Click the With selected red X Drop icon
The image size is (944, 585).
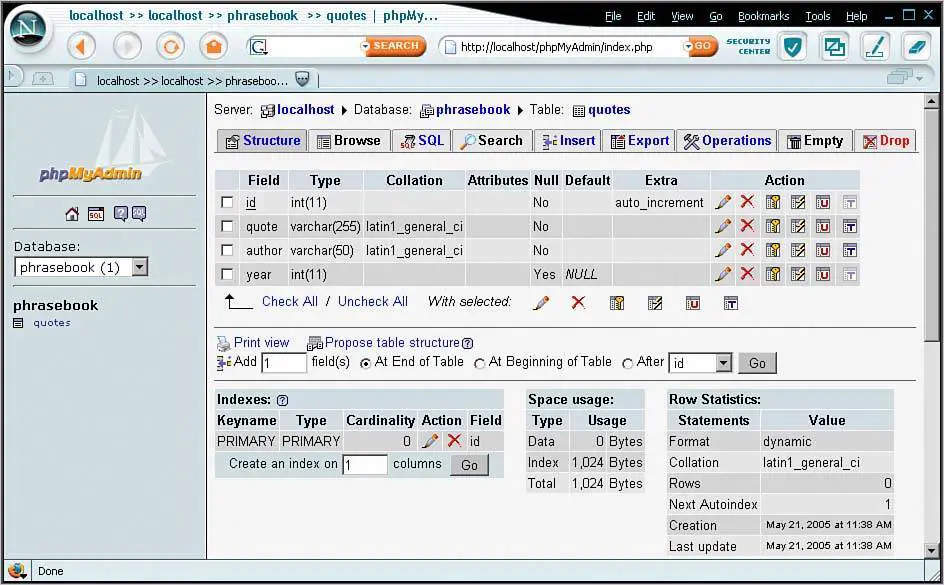point(578,302)
